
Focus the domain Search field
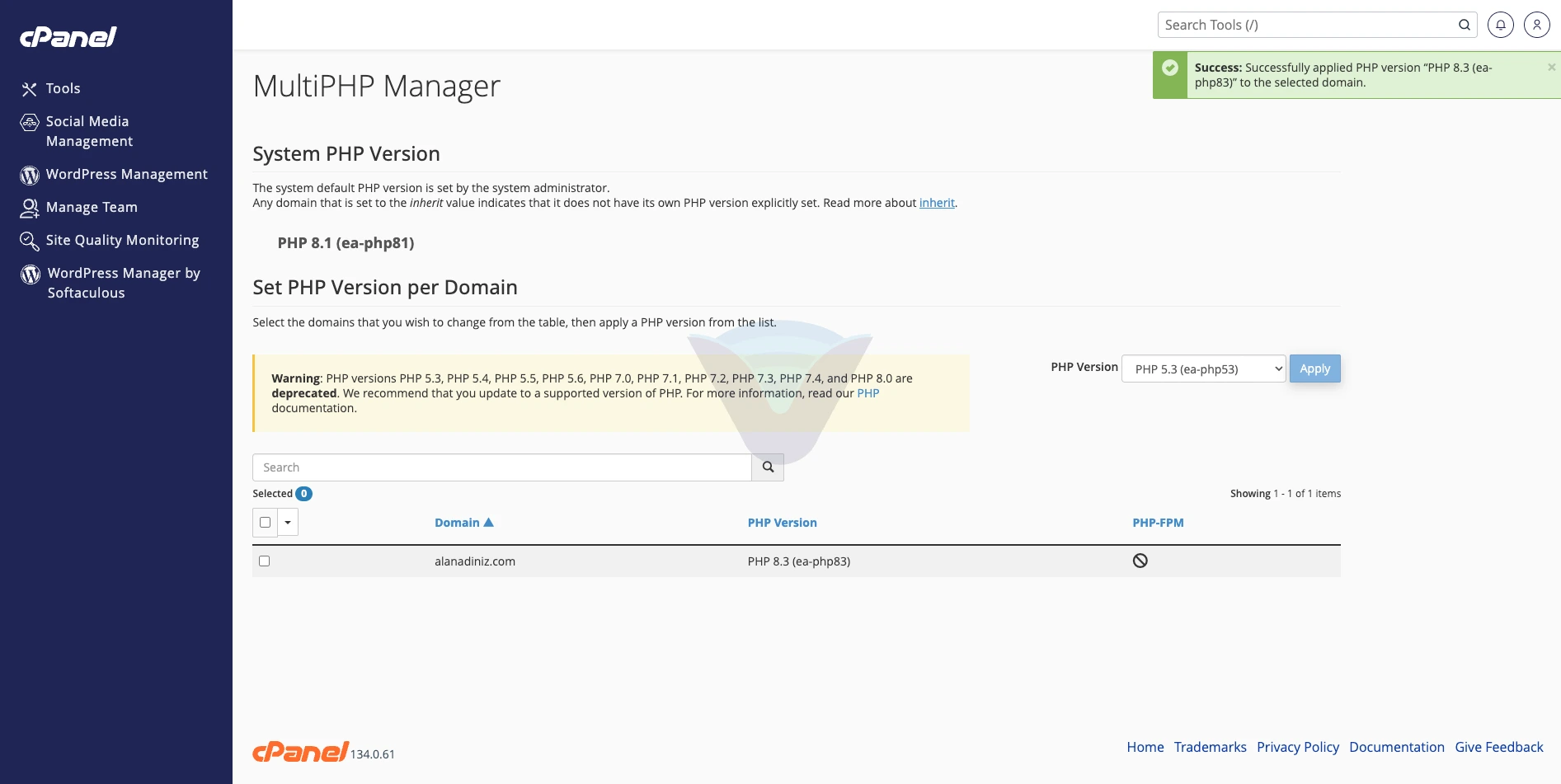point(502,467)
